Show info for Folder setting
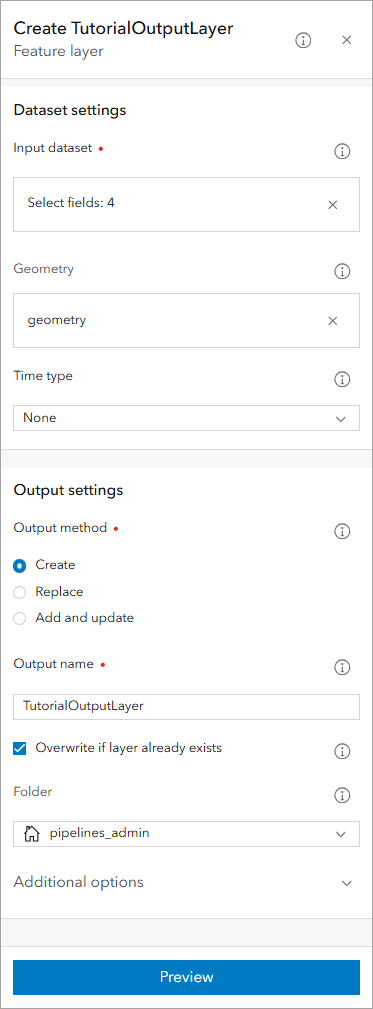This screenshot has height=1009, width=373. click(343, 795)
